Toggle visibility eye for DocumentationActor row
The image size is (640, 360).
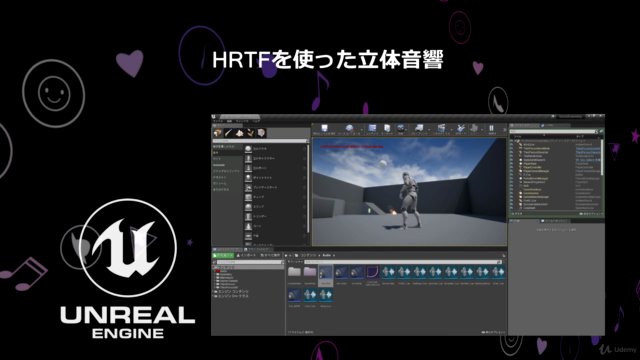(x=511, y=204)
